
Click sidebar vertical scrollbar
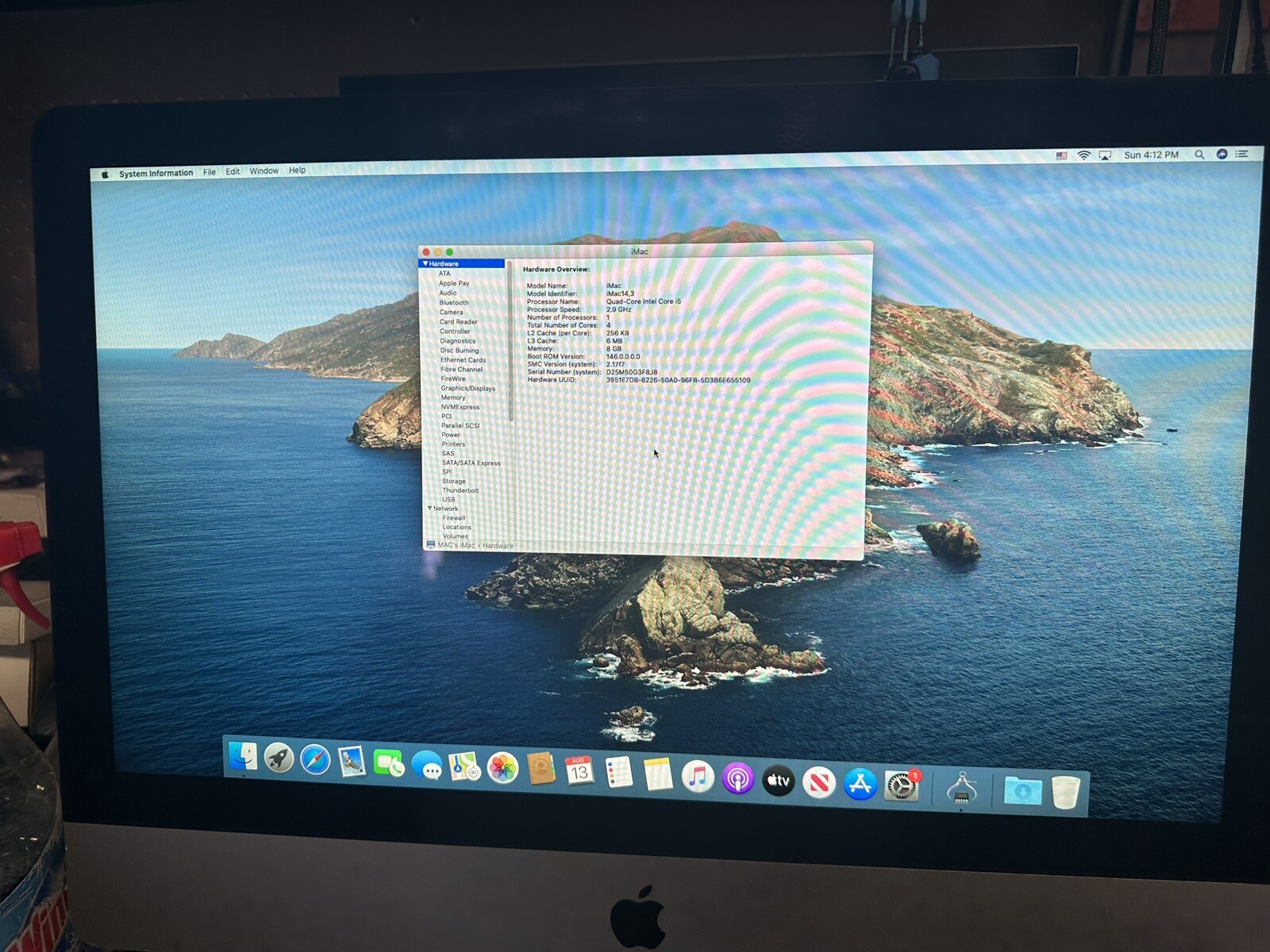[x=510, y=341]
